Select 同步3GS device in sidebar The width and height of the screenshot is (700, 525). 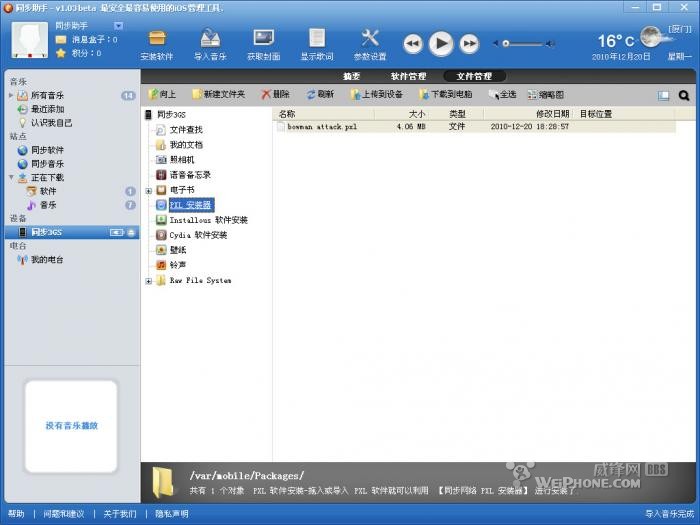pos(71,232)
